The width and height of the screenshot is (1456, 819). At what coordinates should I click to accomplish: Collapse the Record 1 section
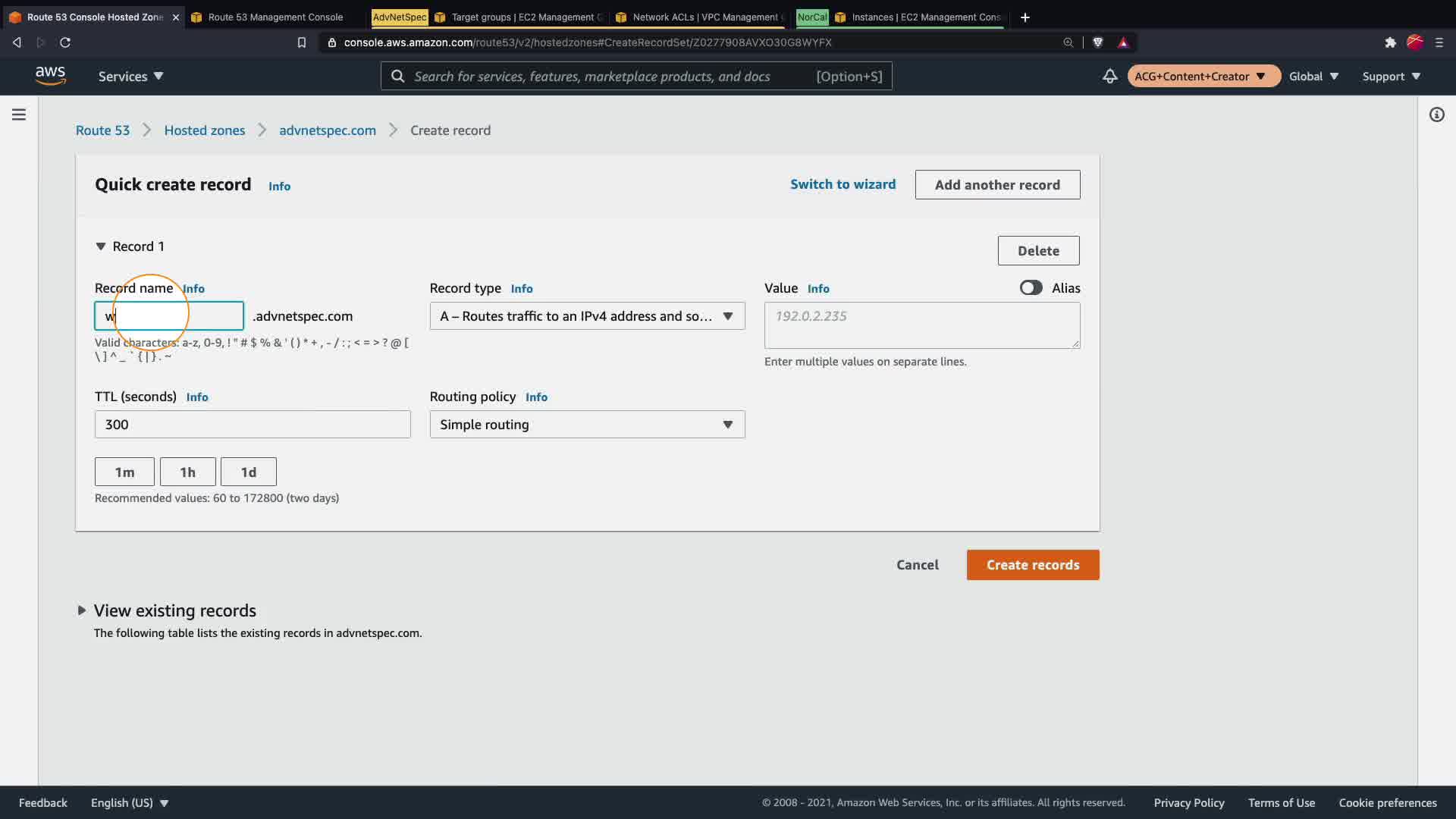(101, 246)
